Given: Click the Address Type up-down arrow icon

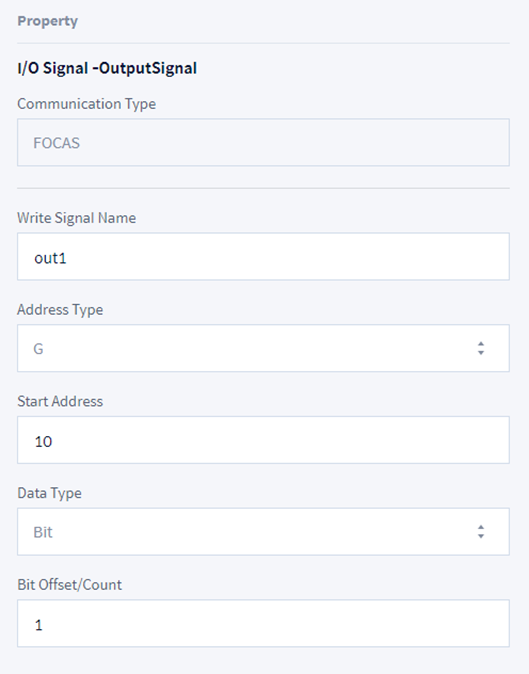Looking at the screenshot, I should (x=481, y=348).
